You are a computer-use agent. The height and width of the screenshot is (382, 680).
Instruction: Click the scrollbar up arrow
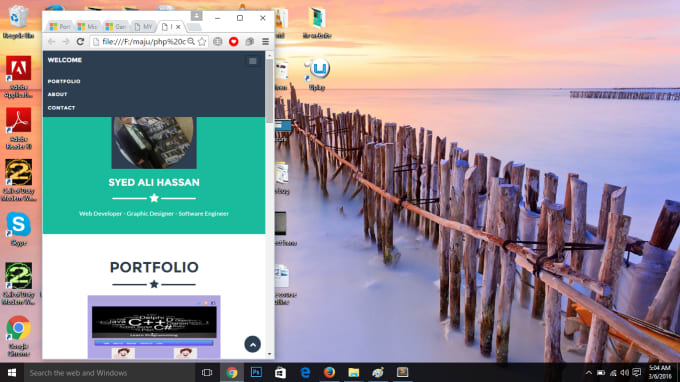coord(269,56)
